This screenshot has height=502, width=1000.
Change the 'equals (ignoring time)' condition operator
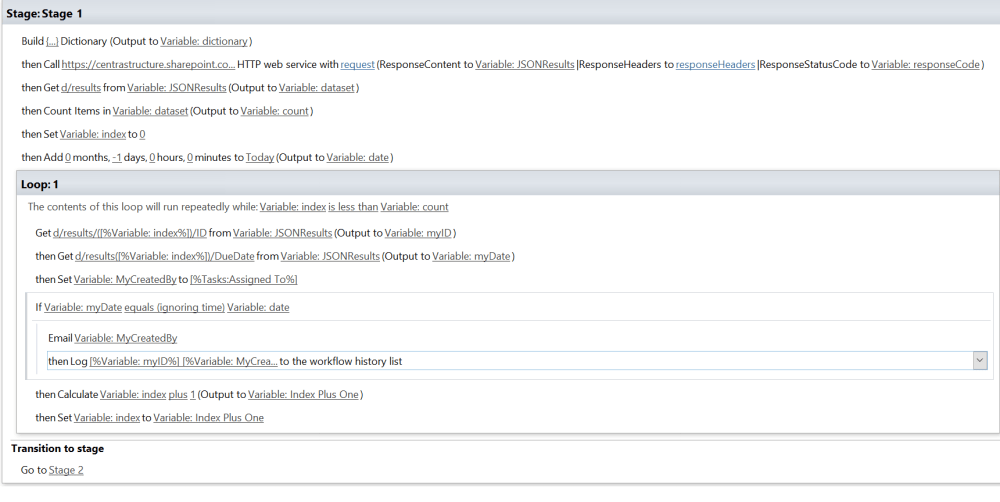tap(174, 307)
